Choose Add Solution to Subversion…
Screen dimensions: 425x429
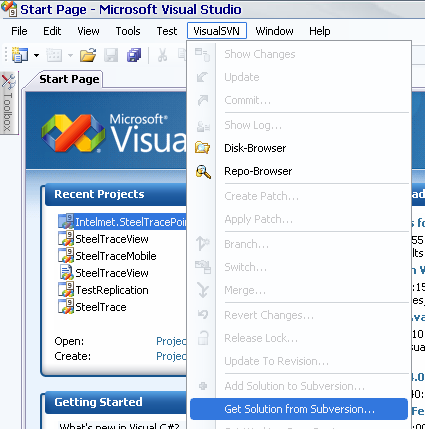coord(299,386)
